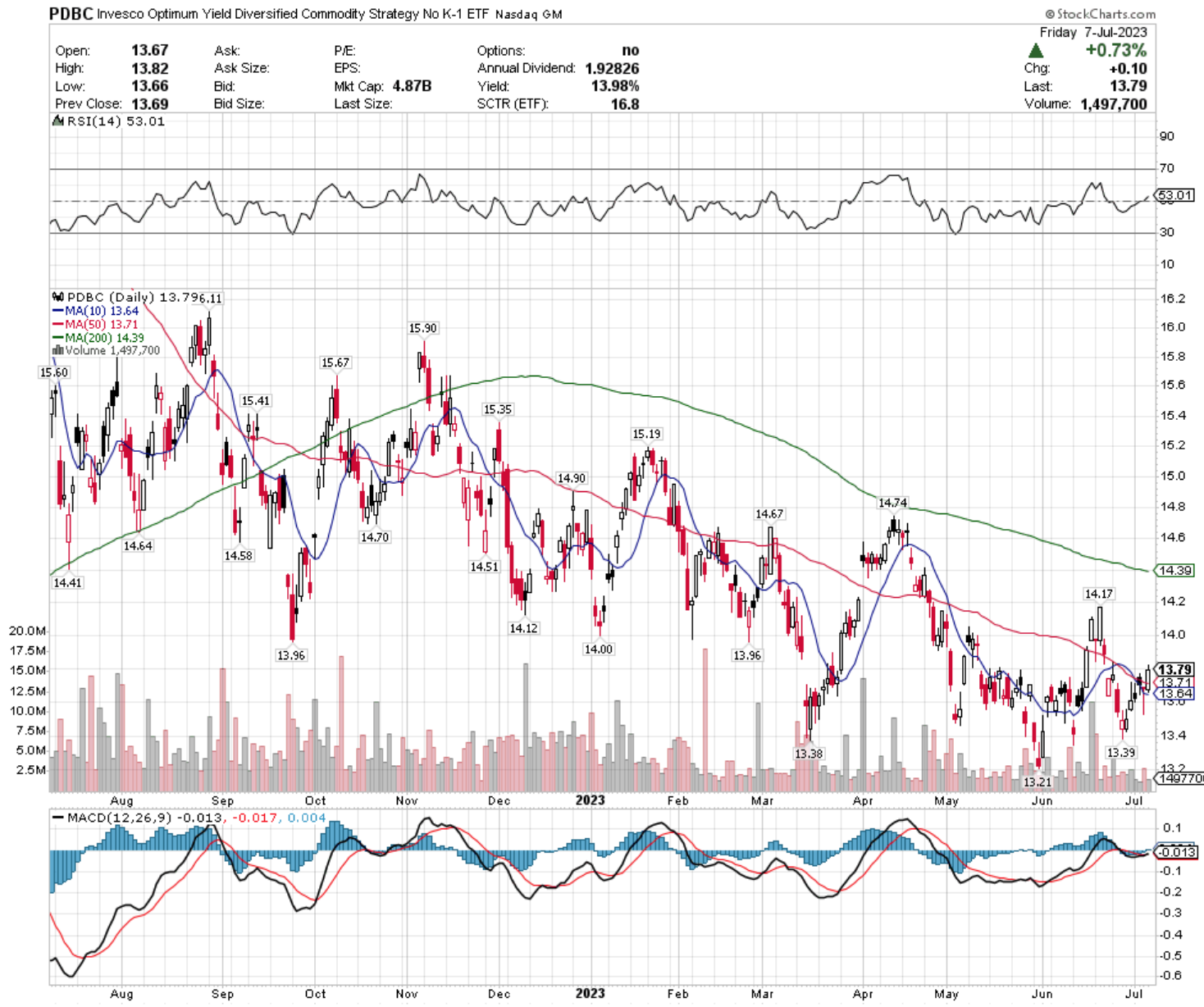The height and width of the screenshot is (1007, 1204).
Task: Click the 14.12 low price label
Action: point(523,628)
